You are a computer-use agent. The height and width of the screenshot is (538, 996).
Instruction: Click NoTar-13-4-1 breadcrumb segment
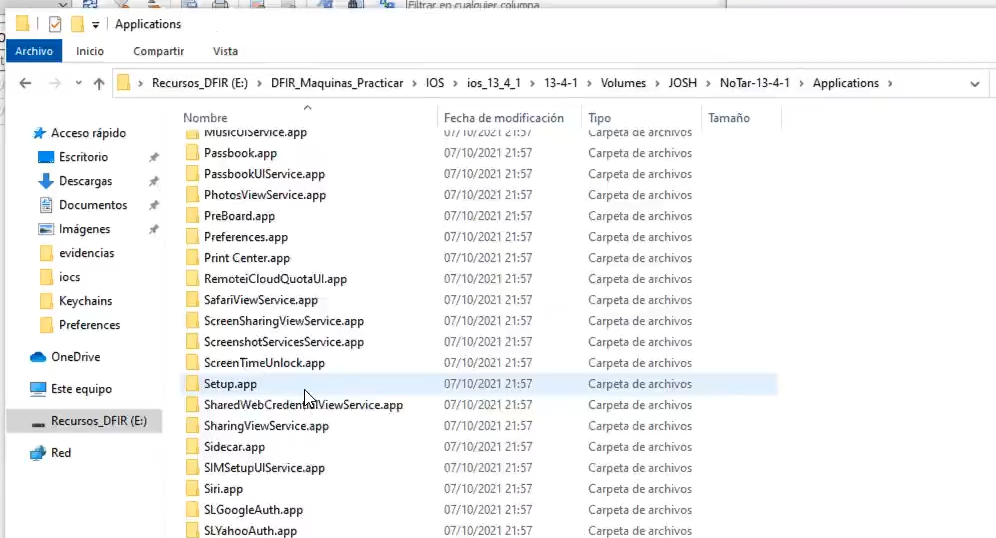755,83
